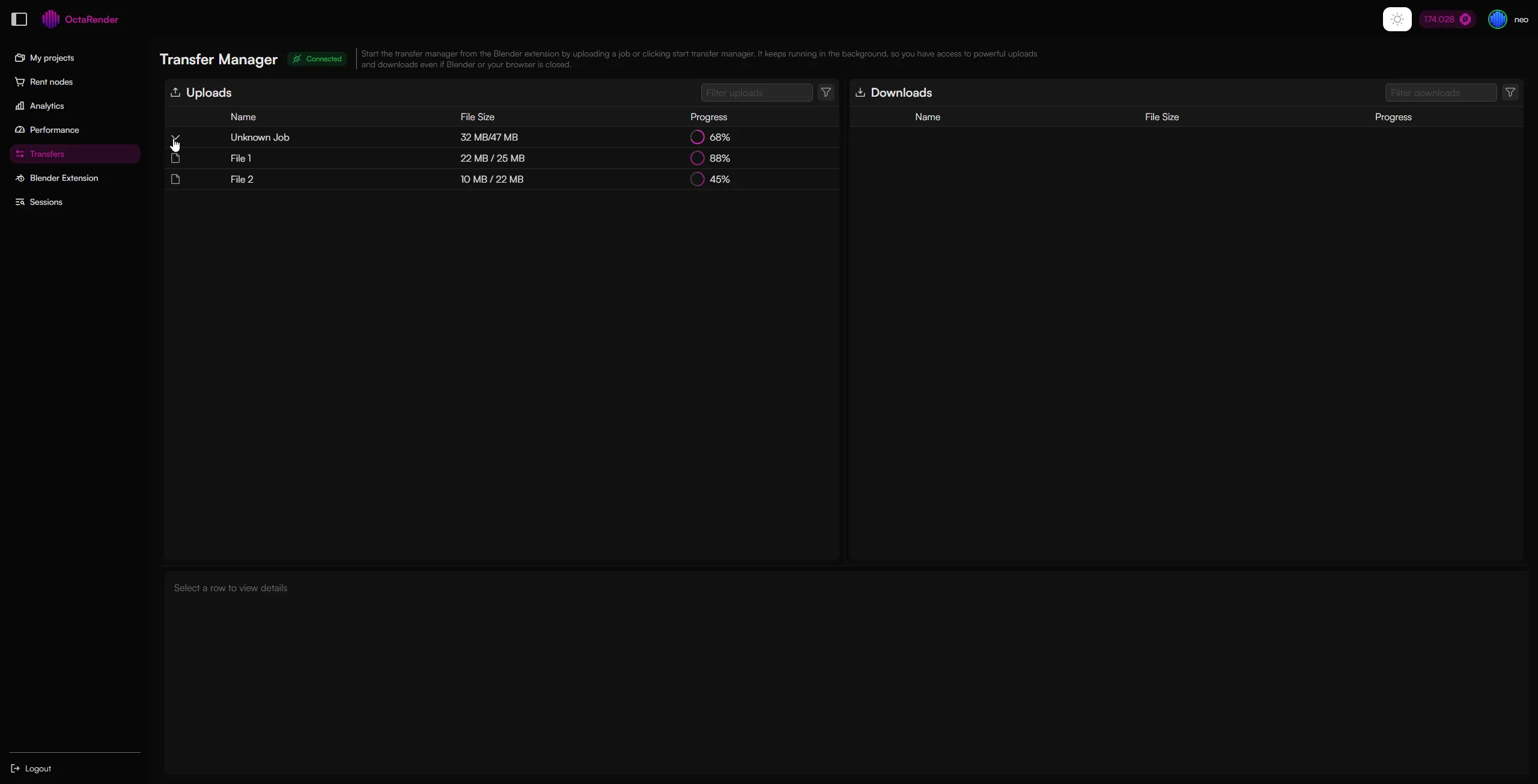
Task: Click the downloads filter funnel icon
Action: (1510, 93)
